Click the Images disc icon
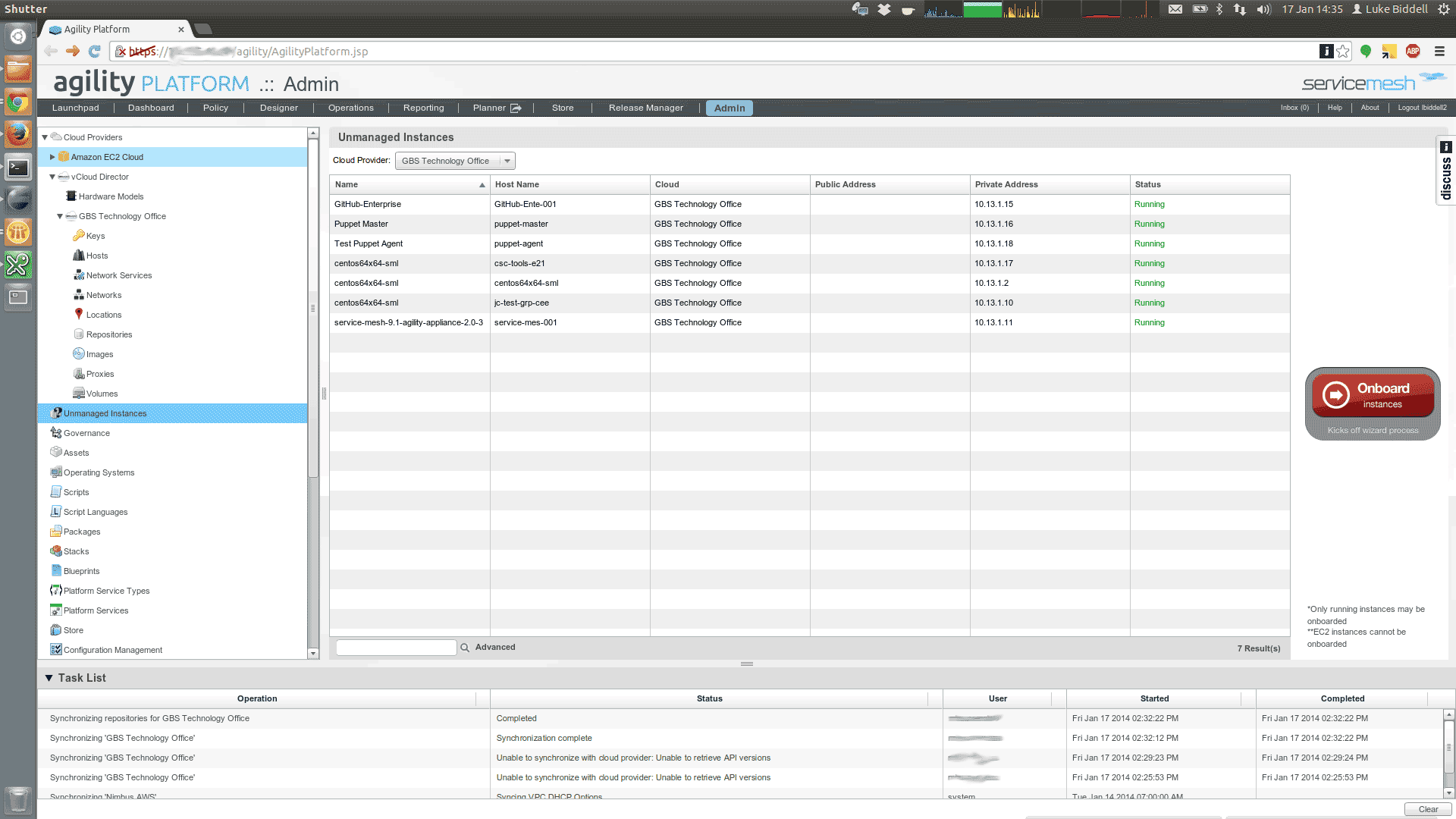This screenshot has height=819, width=1456. (x=78, y=354)
